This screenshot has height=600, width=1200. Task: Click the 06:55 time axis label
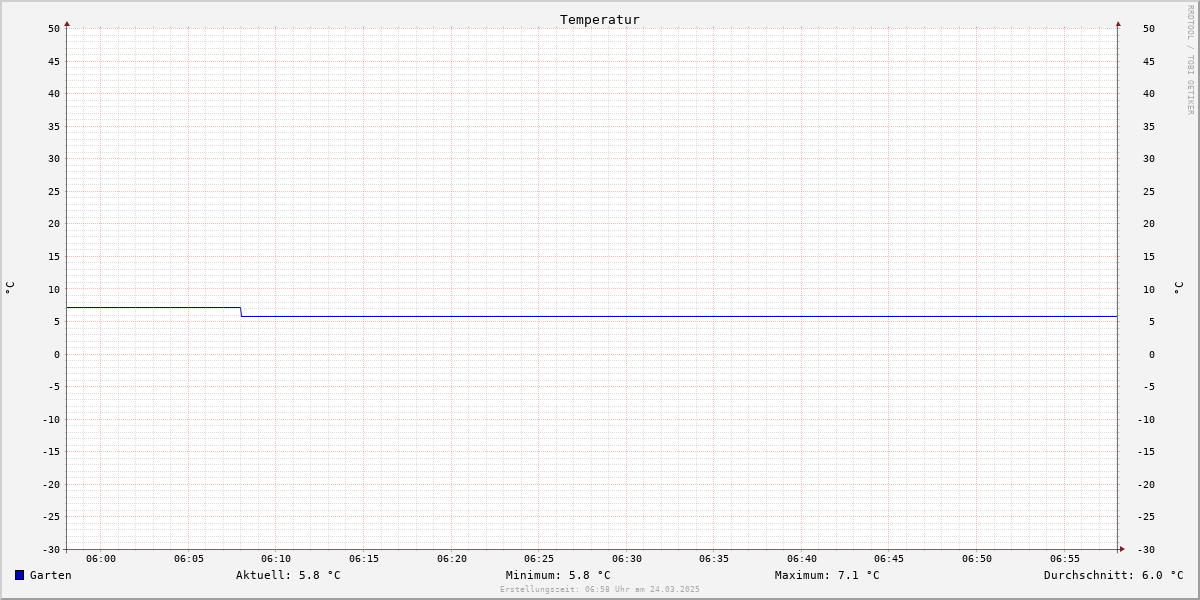click(1065, 559)
